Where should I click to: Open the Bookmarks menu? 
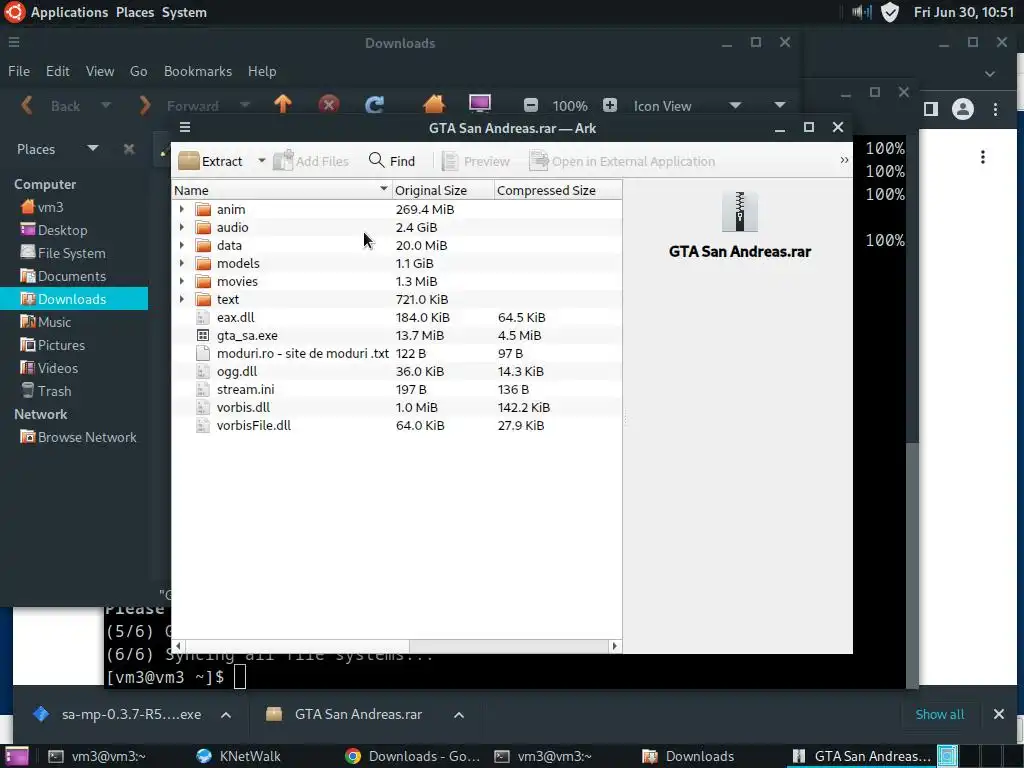click(198, 71)
